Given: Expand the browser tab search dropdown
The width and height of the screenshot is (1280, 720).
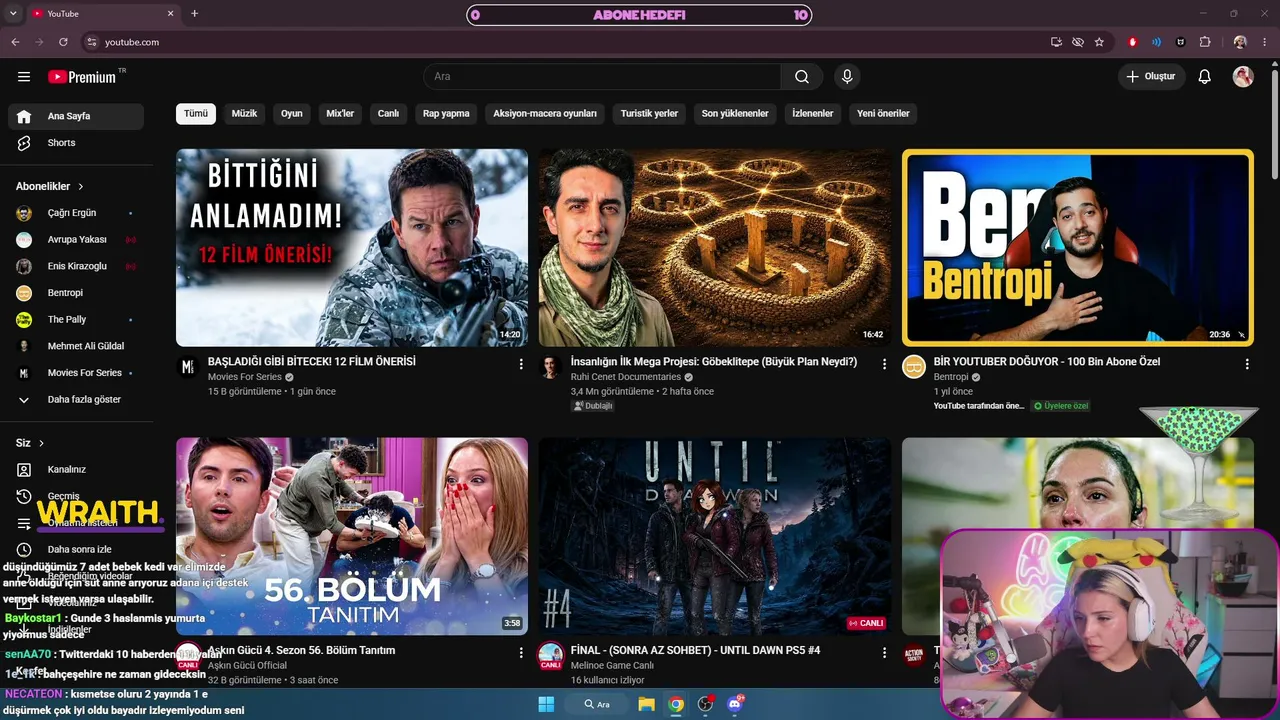Looking at the screenshot, I should coord(13,13).
